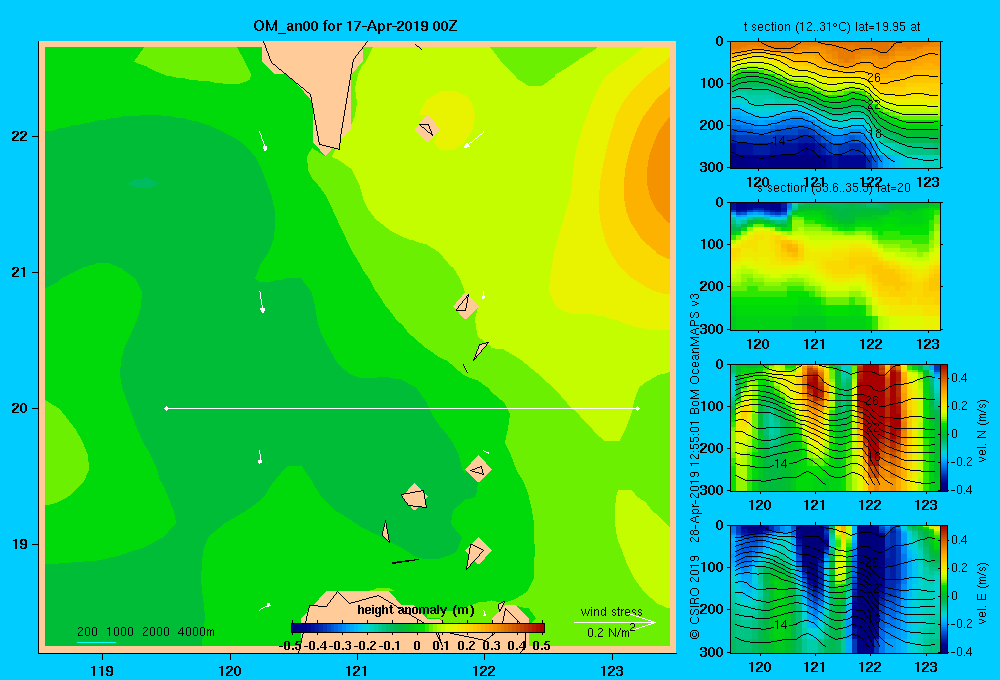Image resolution: width=1000 pixels, height=680 pixels.
Task: Click the '14' isotherm label in temperature section
Action: (x=779, y=141)
